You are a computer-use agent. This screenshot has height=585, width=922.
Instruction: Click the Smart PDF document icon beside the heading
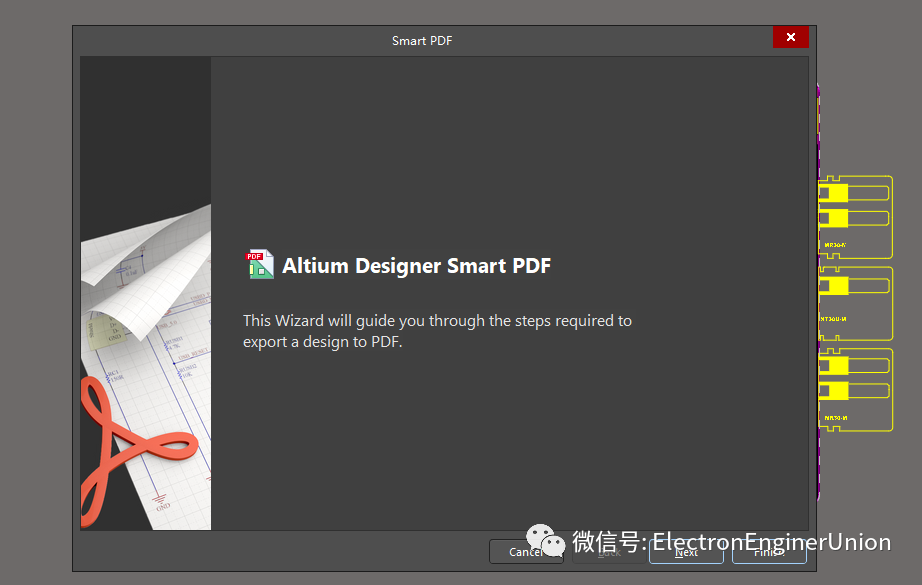[x=259, y=265]
